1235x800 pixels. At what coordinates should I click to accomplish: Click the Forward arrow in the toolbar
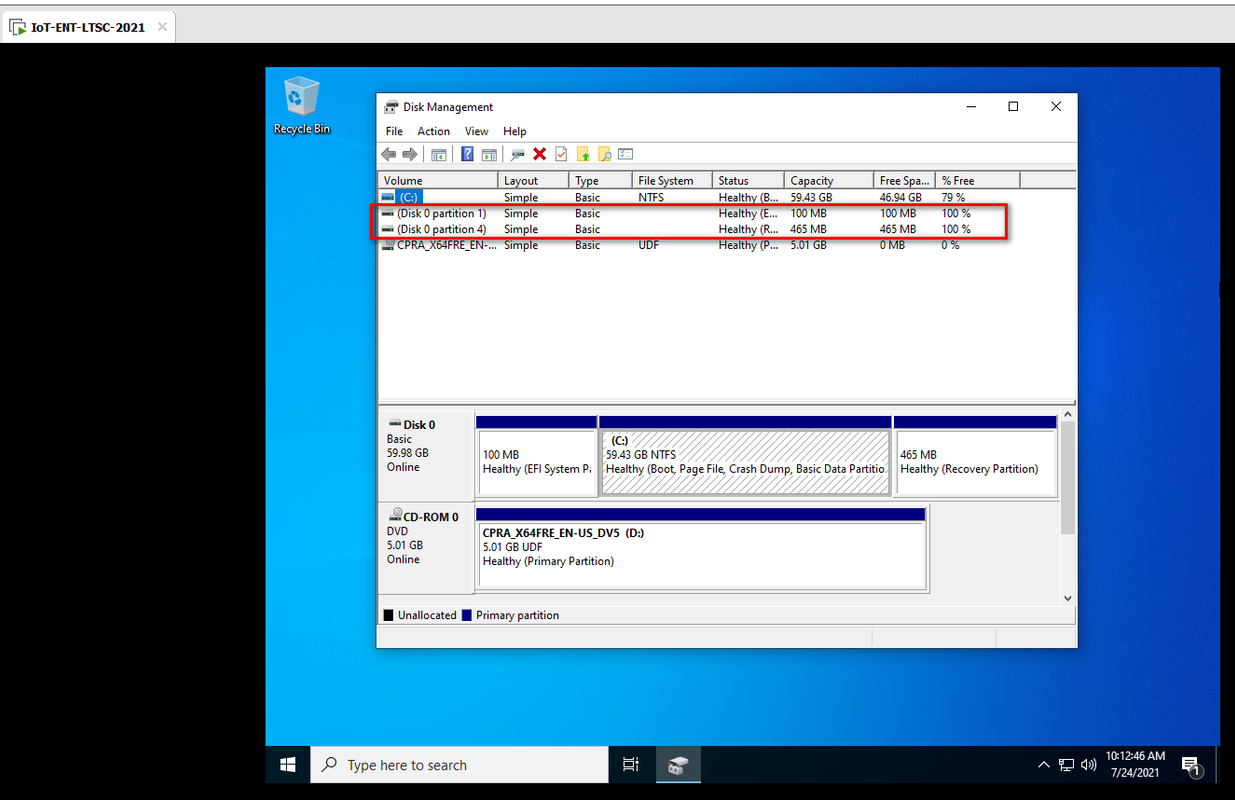tap(409, 154)
